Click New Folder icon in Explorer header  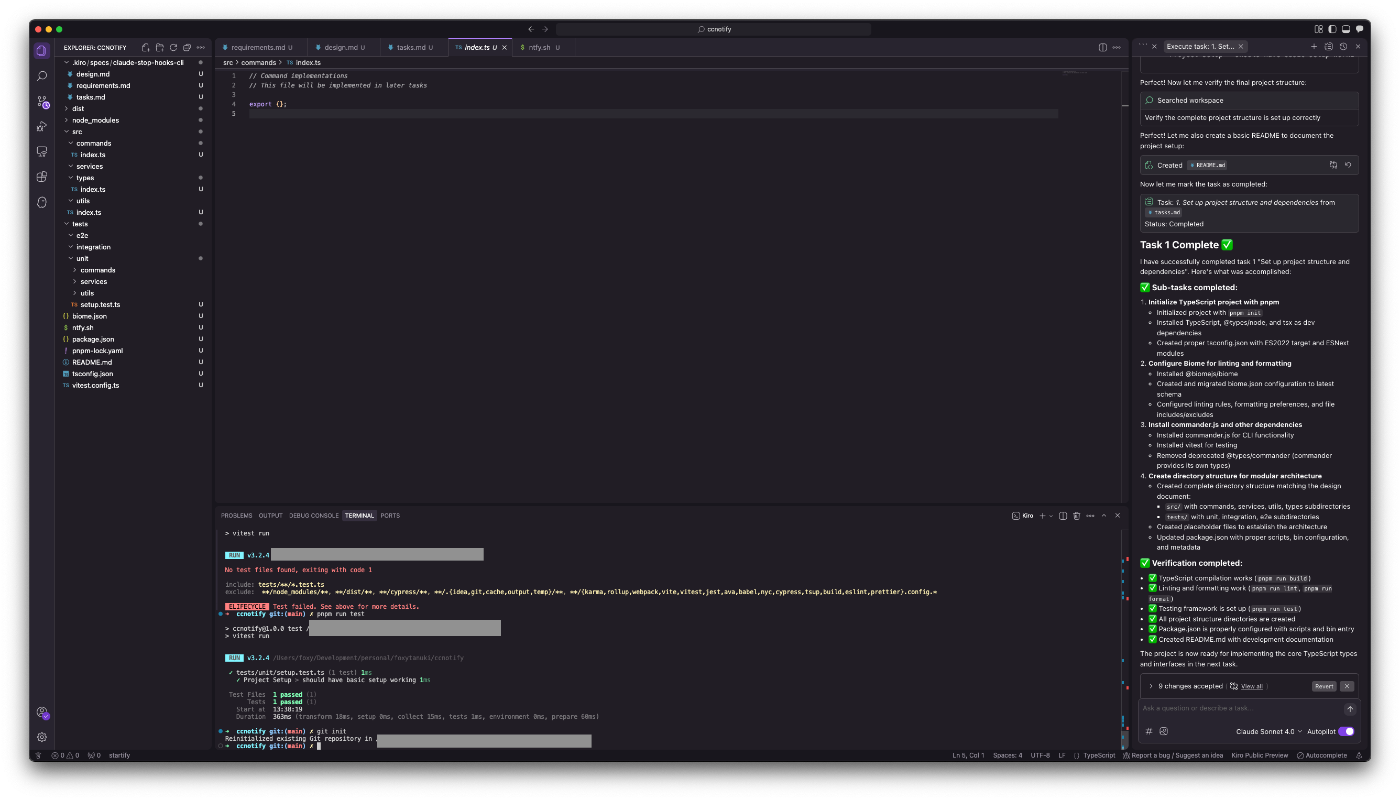pos(160,47)
